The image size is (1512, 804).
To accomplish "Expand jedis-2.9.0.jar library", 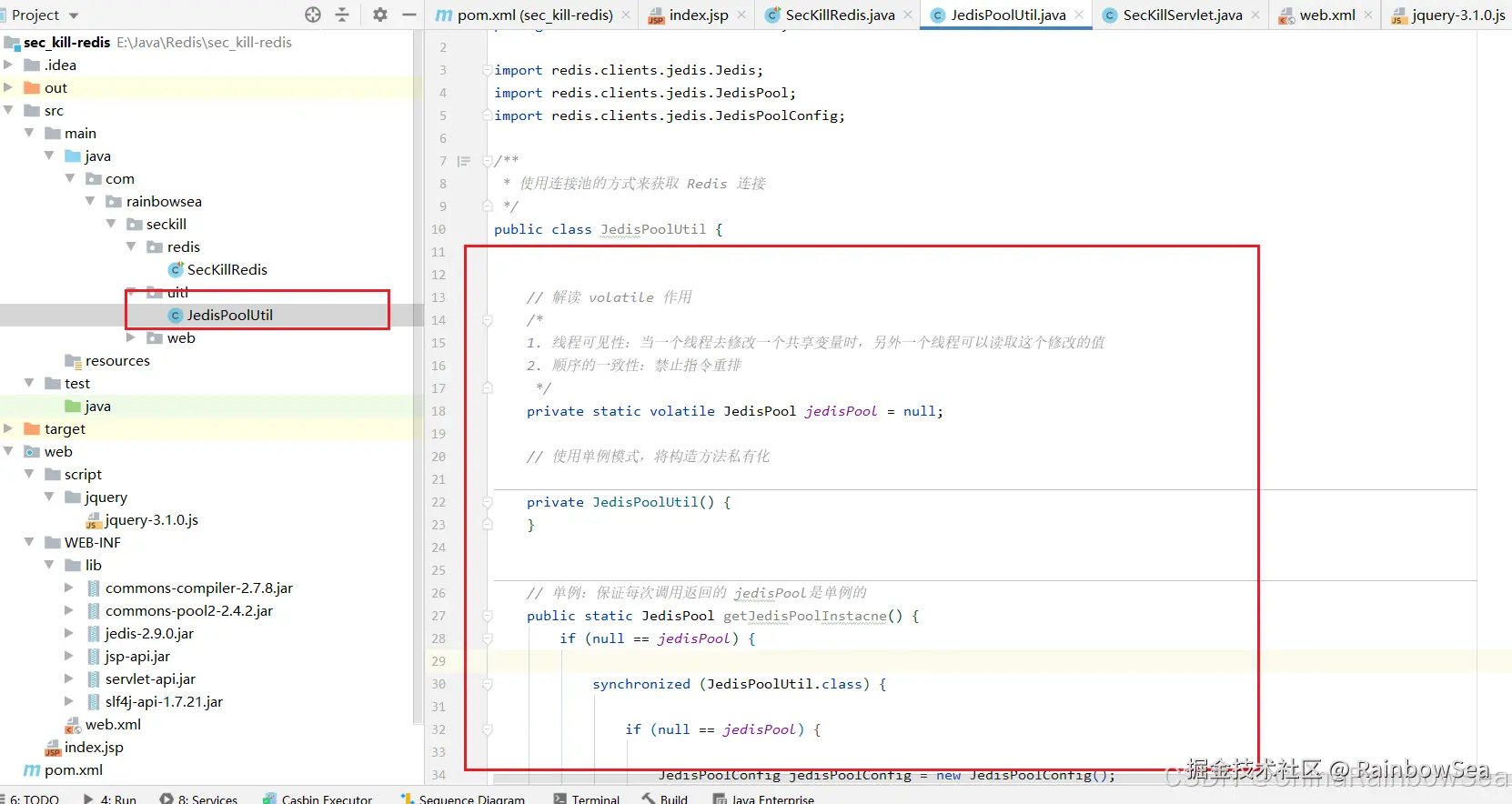I will click(69, 633).
